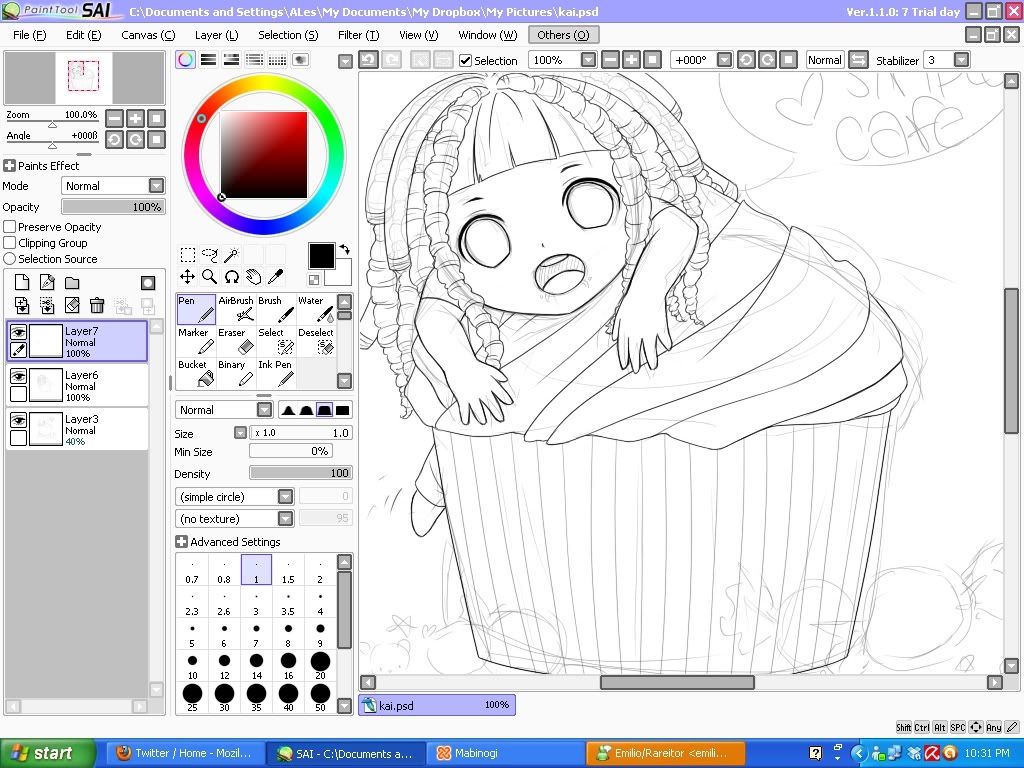Enable the Clipping Group checkbox

pos(10,243)
